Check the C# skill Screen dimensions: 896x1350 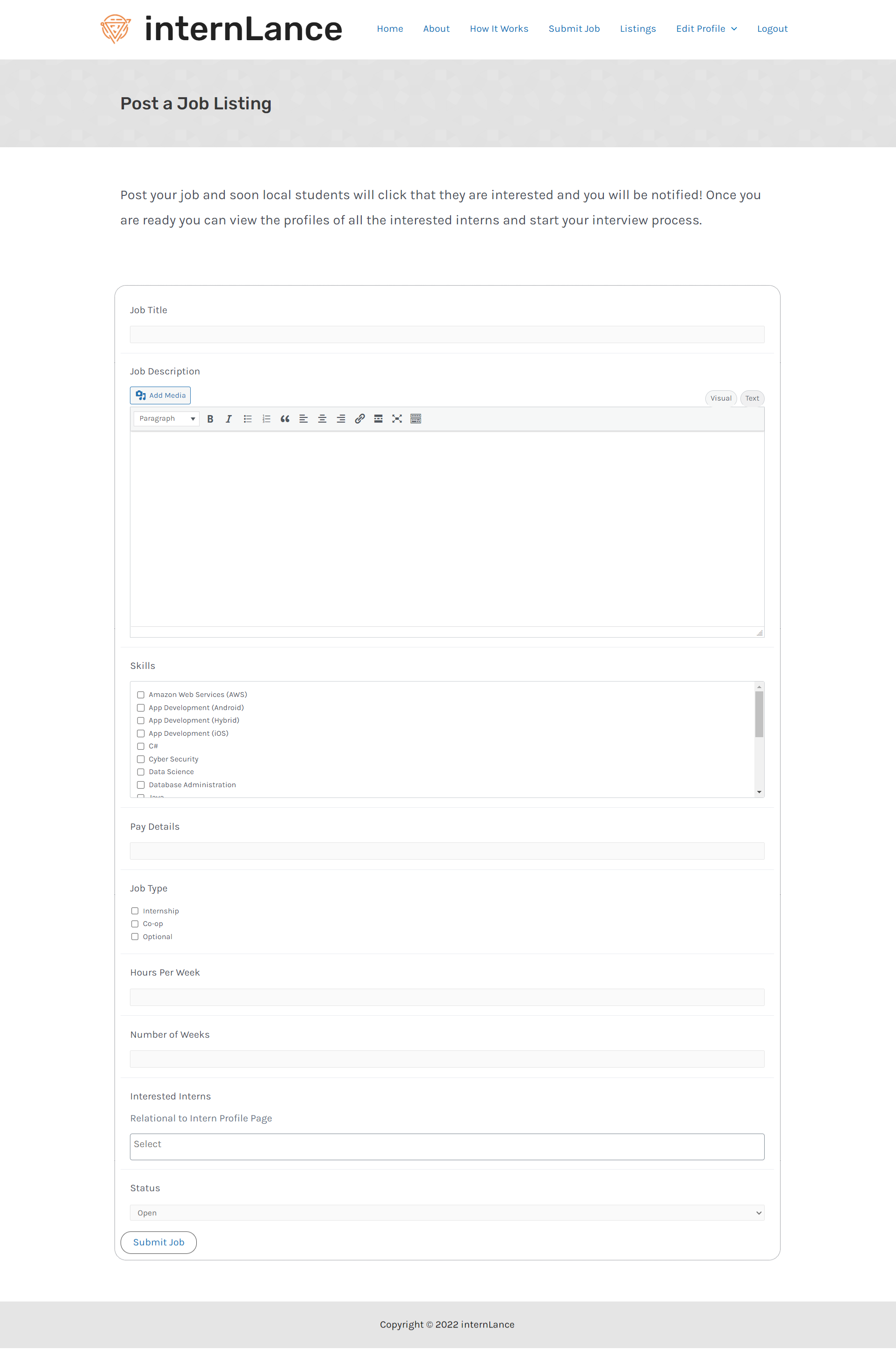tap(141, 747)
